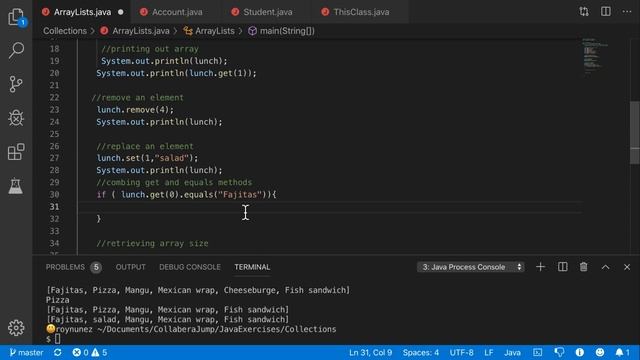
Task: Click Collections breadcrumb
Action: click(65, 31)
